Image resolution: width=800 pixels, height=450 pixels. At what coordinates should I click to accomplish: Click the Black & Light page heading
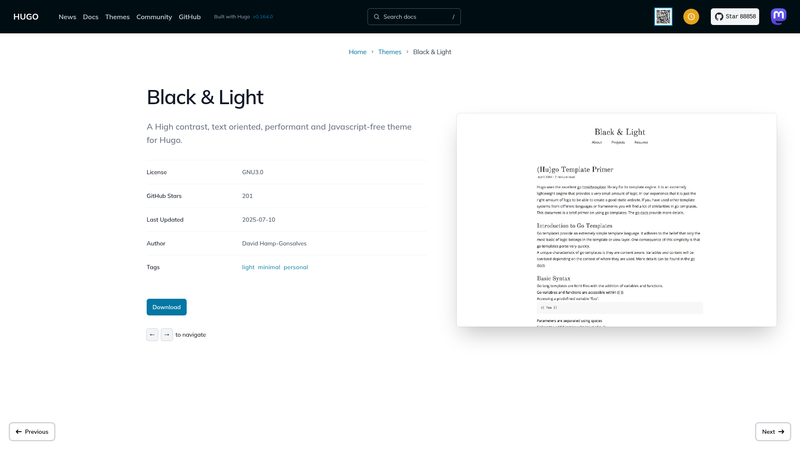pyautogui.click(x=205, y=97)
